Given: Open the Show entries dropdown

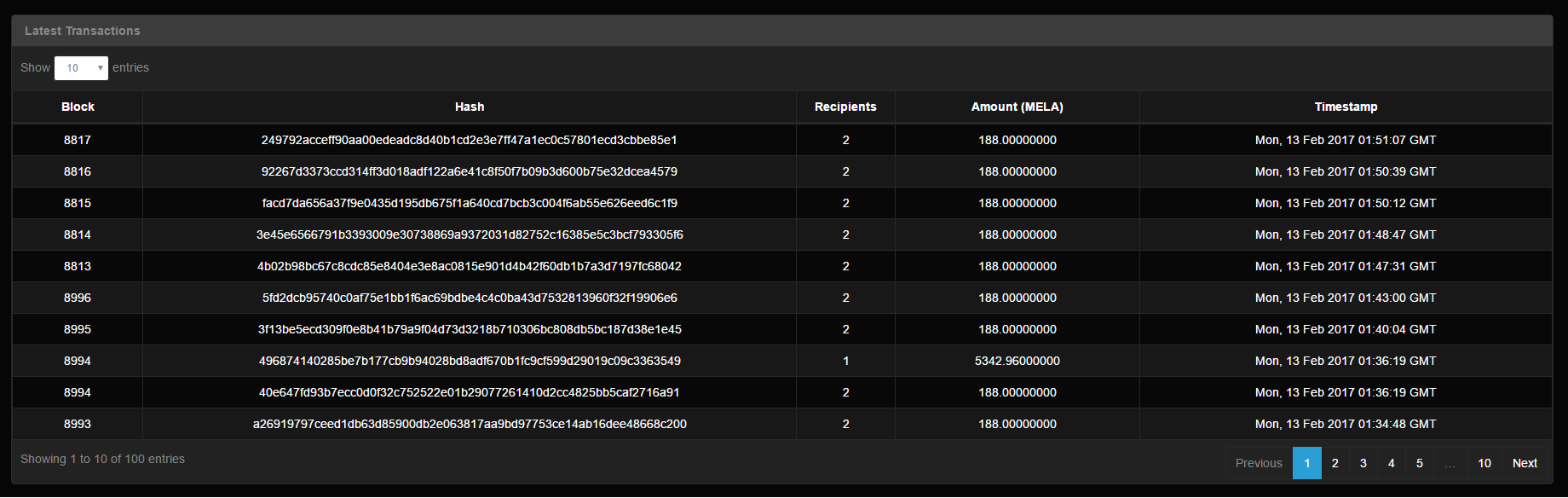Looking at the screenshot, I should (81, 68).
